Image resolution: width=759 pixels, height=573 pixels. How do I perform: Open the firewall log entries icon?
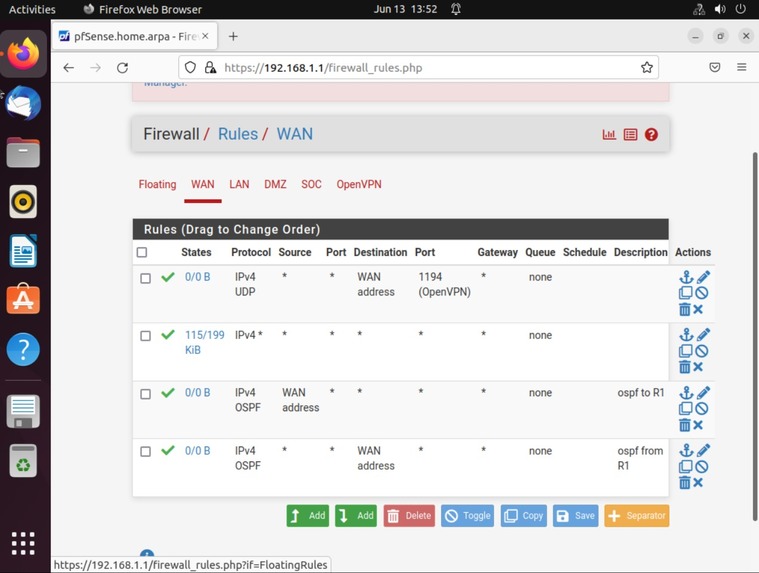tap(630, 135)
